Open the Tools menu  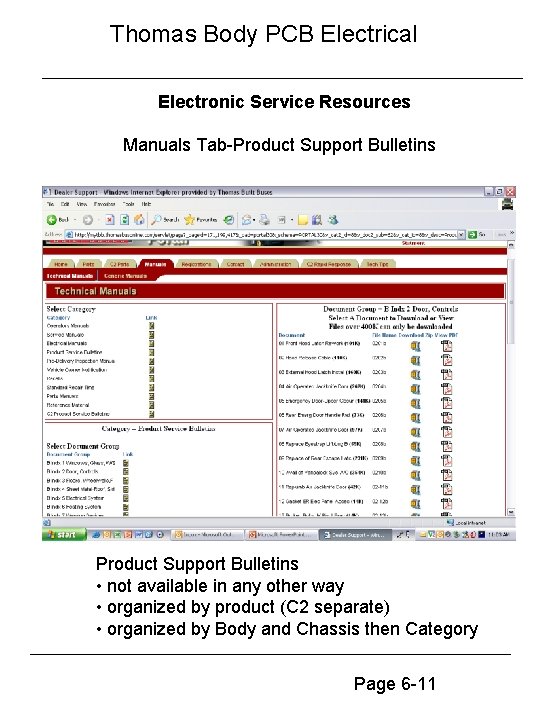(x=128, y=204)
